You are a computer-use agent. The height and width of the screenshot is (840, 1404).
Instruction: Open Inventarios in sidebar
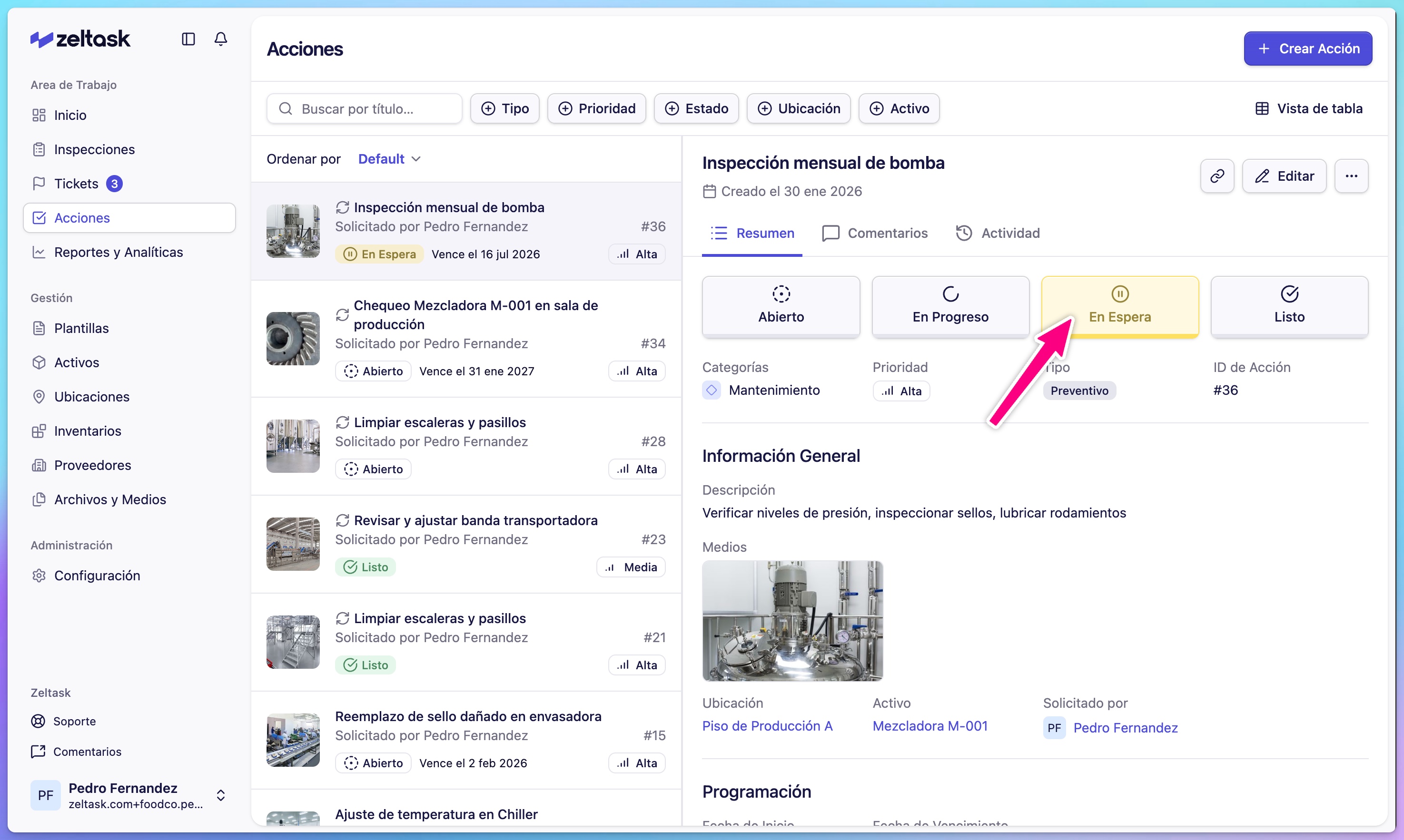point(129,431)
